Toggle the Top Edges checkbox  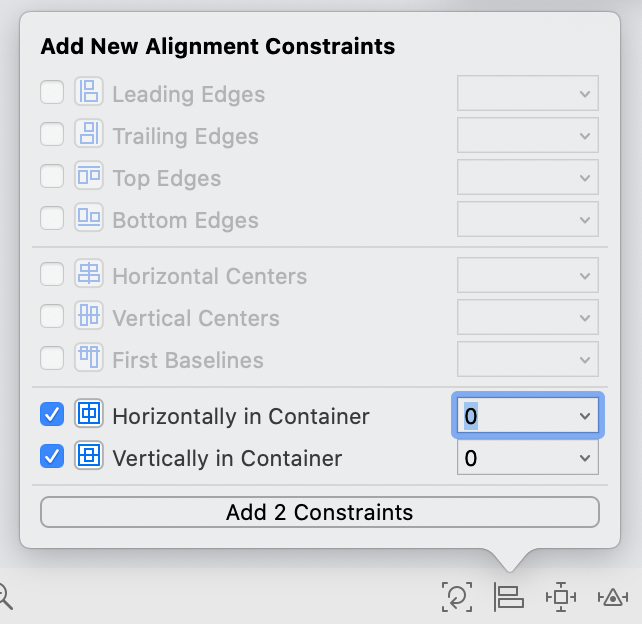52,177
